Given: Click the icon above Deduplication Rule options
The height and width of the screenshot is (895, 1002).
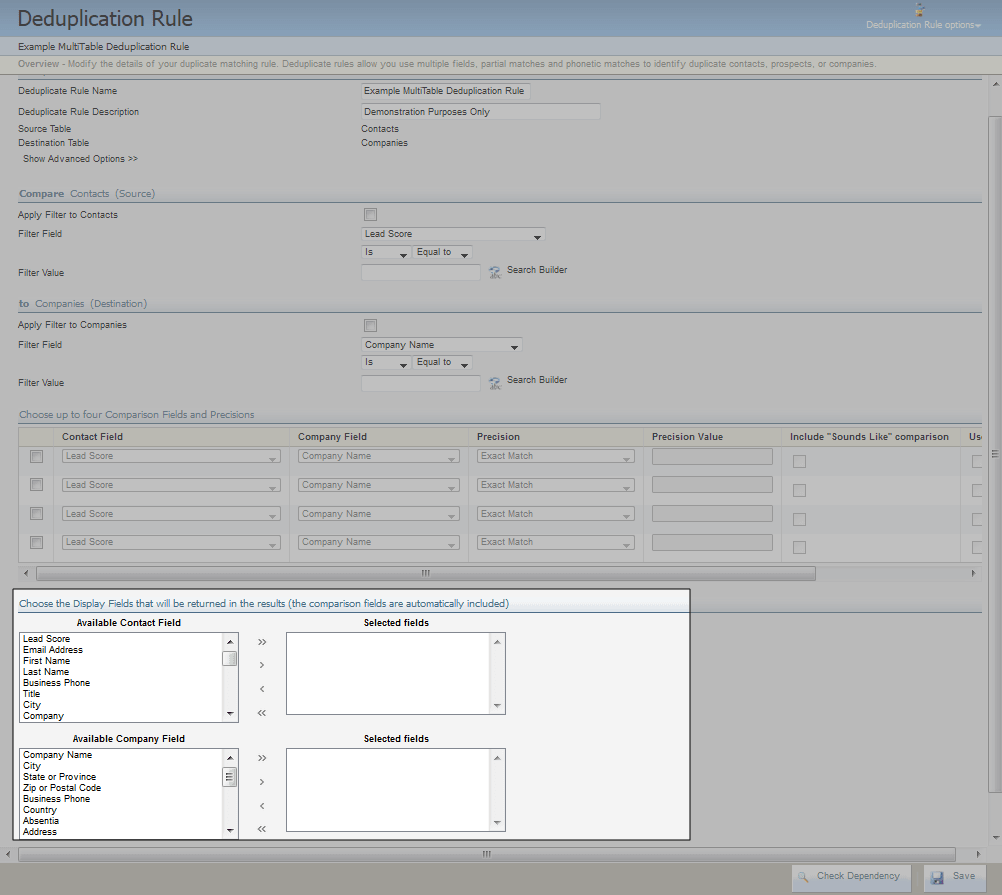Looking at the screenshot, I should point(920,10).
